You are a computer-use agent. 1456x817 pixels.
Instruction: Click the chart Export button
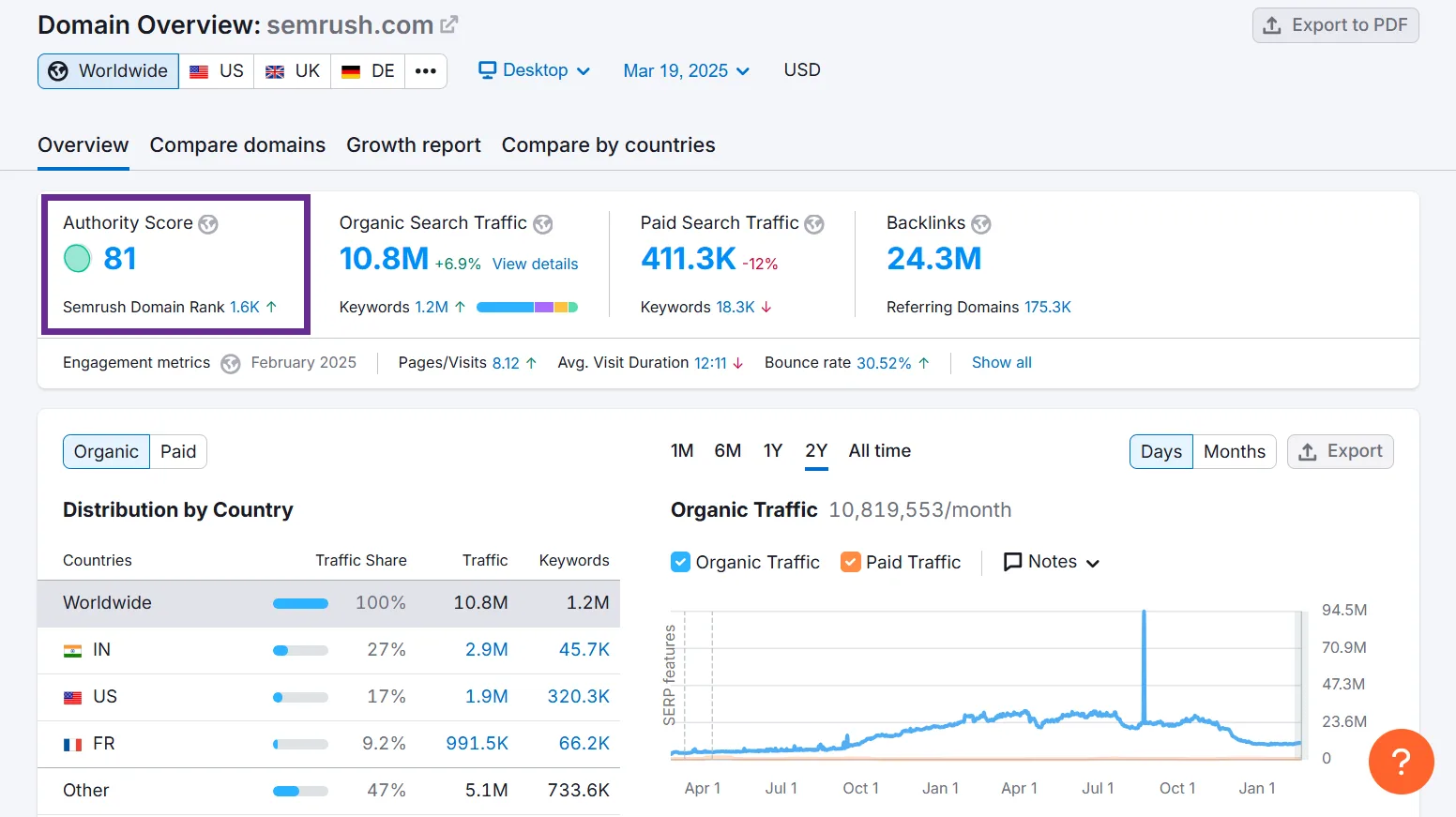(1341, 451)
